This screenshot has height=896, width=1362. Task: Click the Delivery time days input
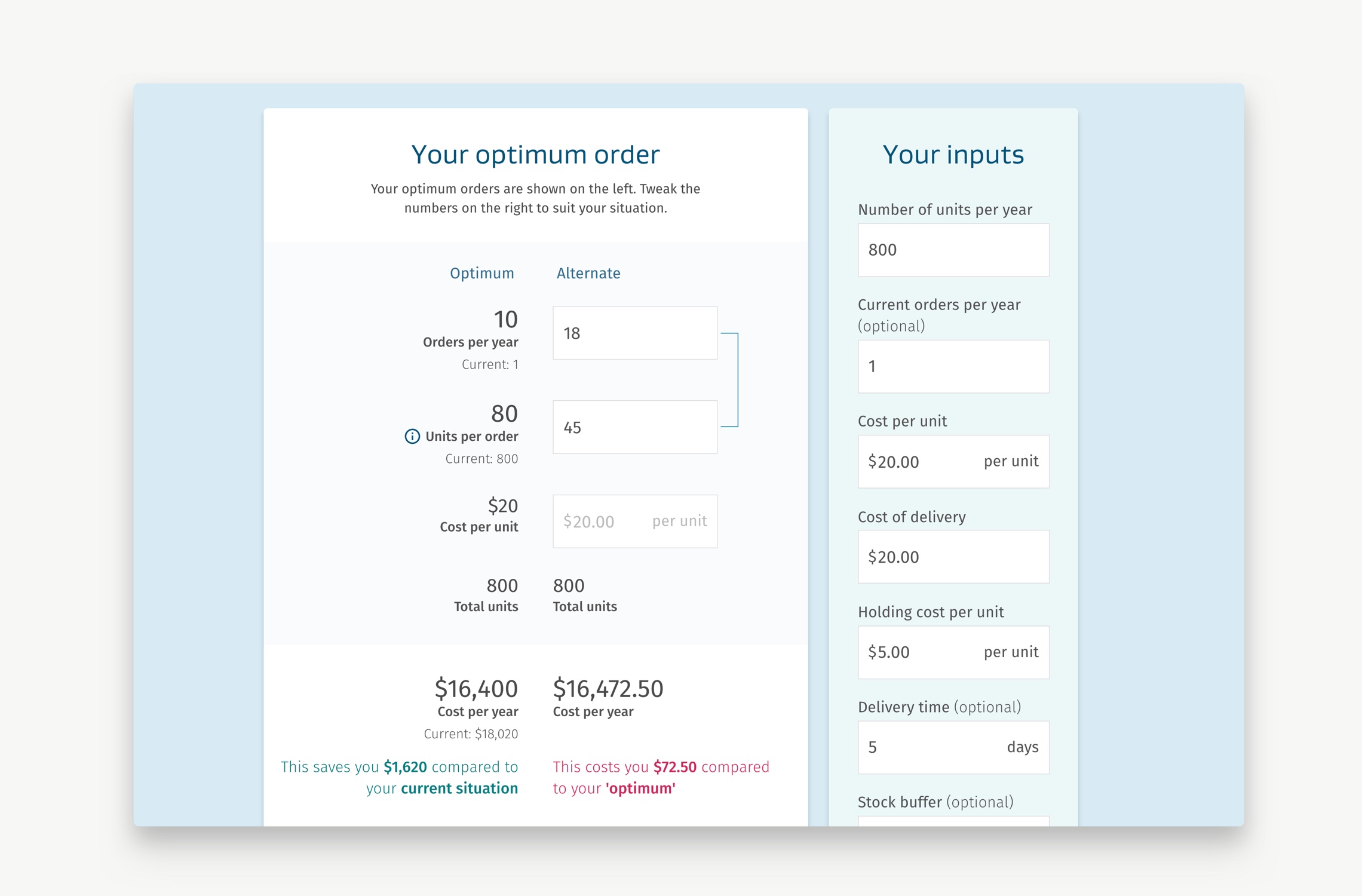(x=953, y=747)
